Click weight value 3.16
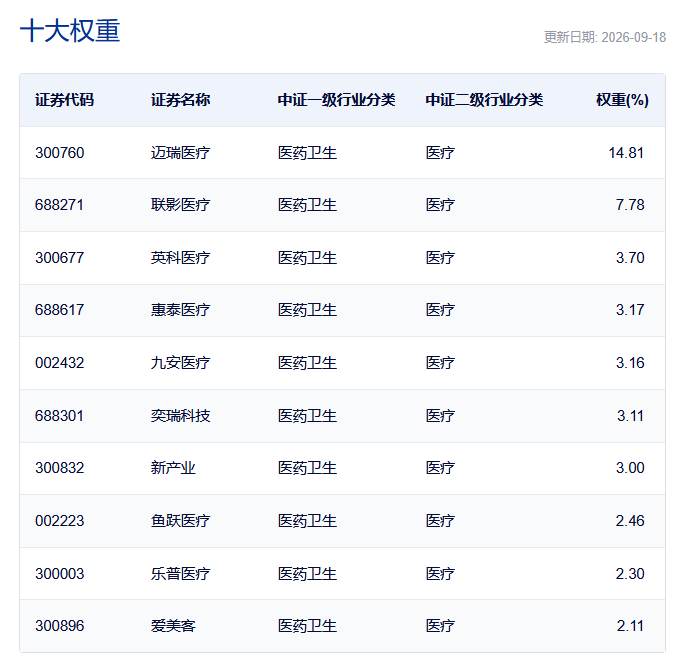 point(630,363)
